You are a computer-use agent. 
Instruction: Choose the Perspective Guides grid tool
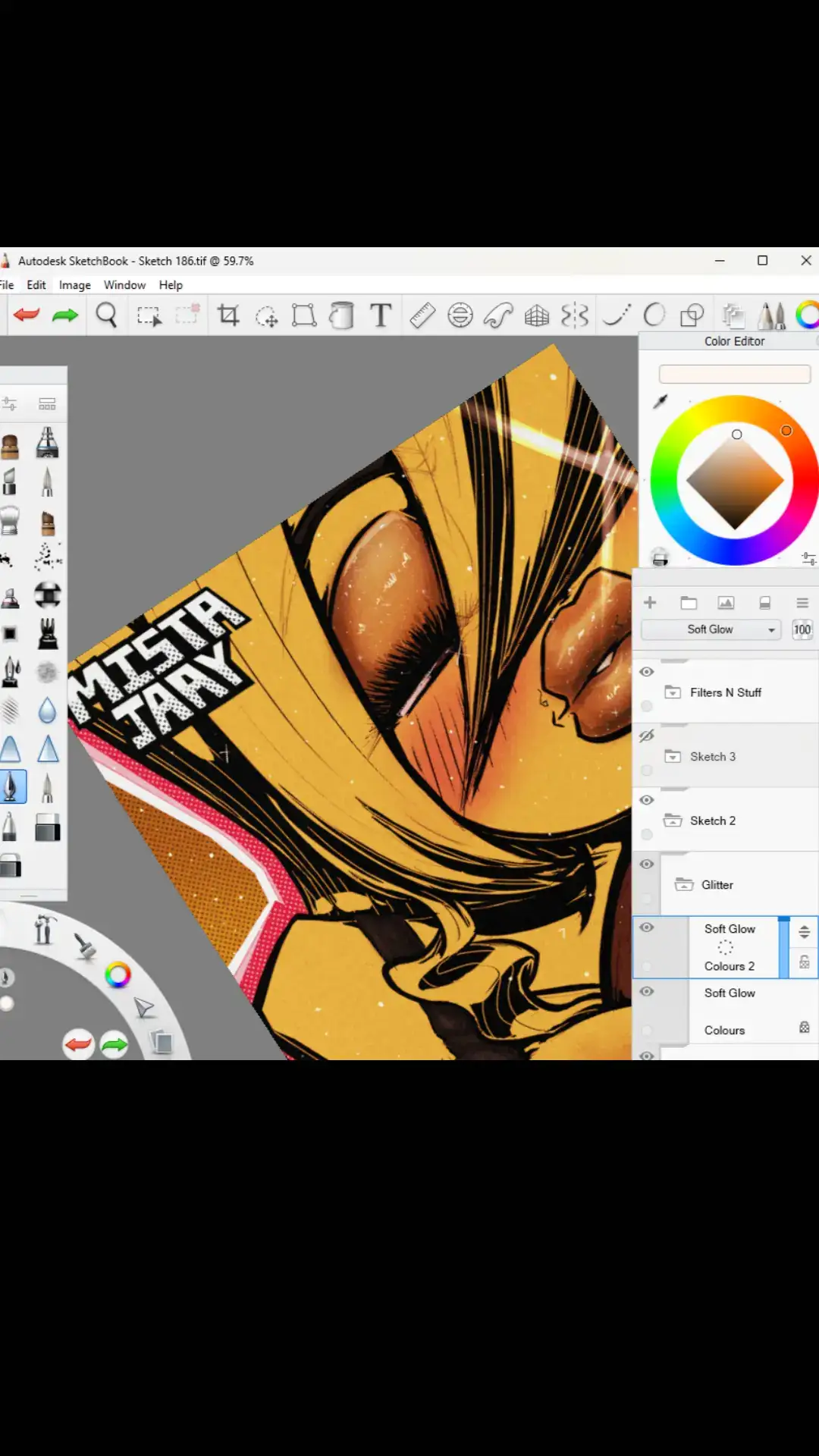click(x=537, y=315)
